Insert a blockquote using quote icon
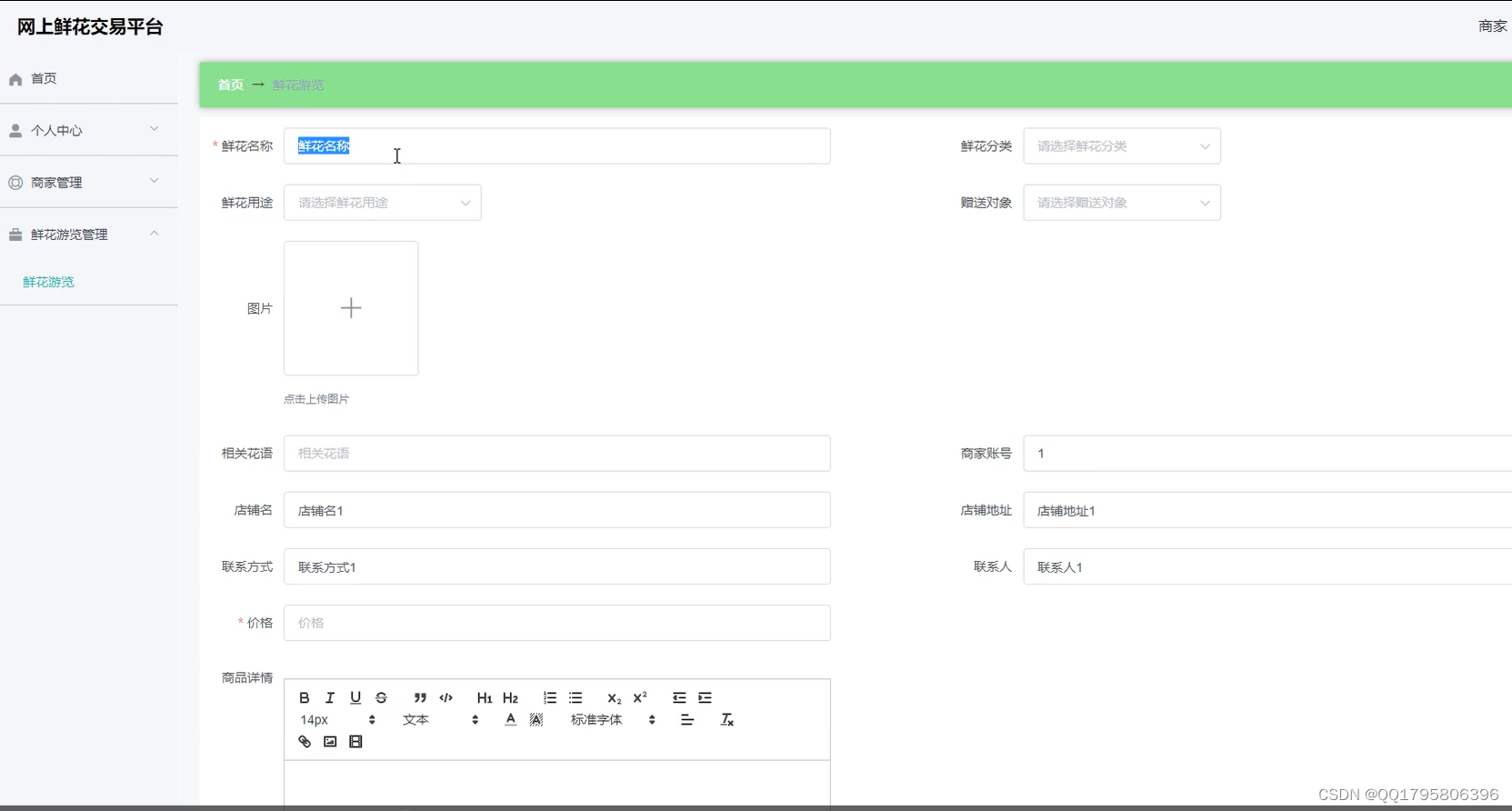 (x=420, y=697)
